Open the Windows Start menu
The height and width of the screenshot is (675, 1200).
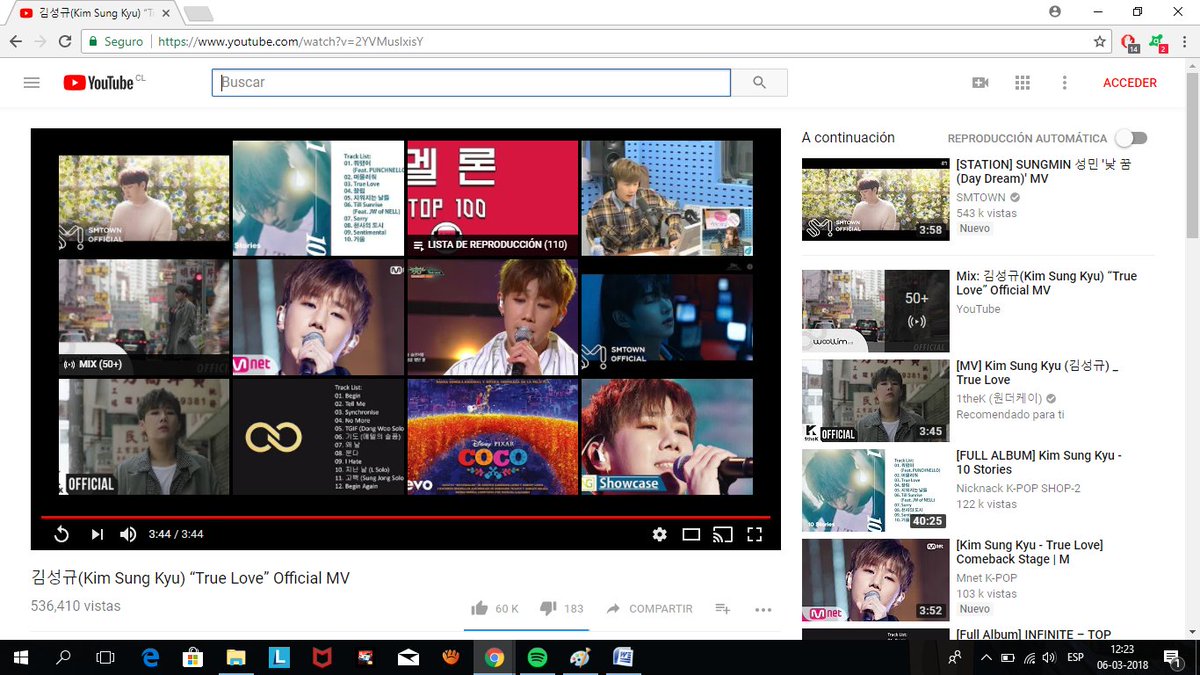(21, 657)
